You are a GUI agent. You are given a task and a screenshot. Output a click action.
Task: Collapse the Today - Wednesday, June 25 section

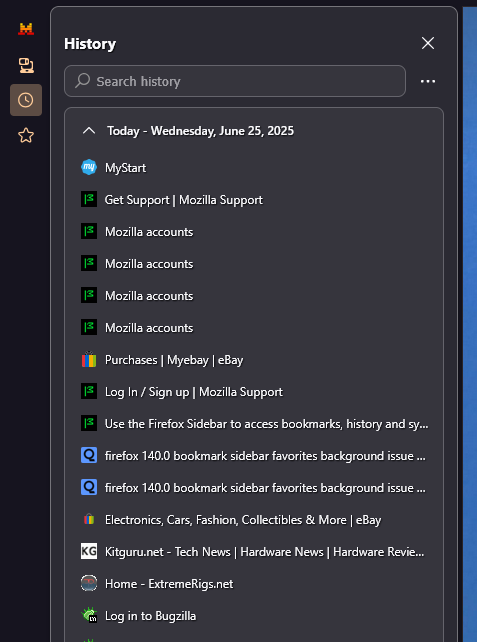click(x=89, y=131)
